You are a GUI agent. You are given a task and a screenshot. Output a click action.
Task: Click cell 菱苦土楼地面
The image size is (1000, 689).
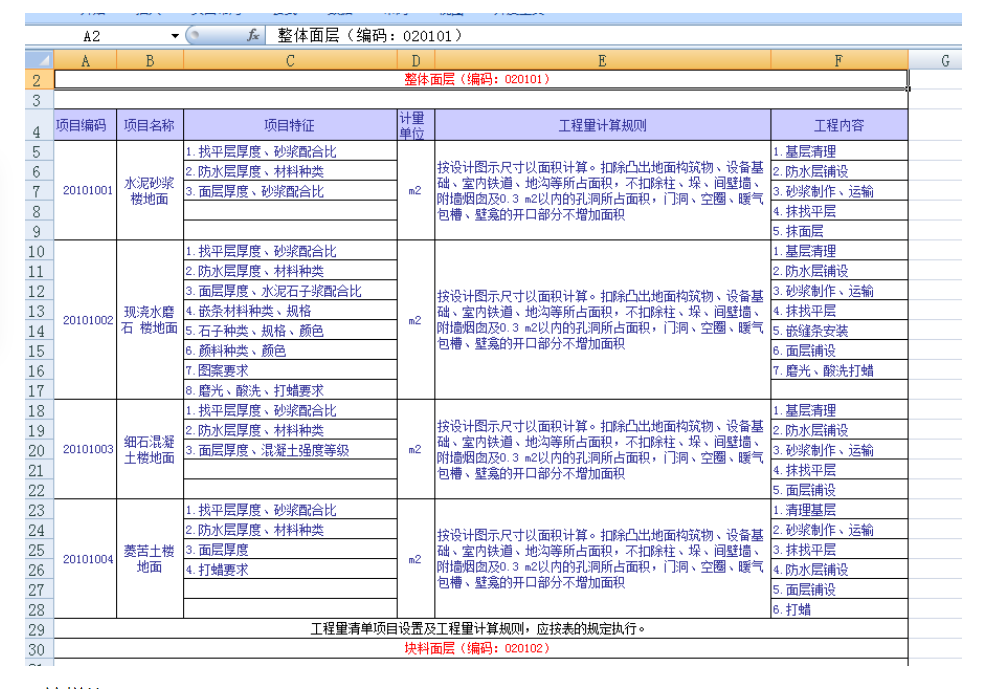pos(150,559)
